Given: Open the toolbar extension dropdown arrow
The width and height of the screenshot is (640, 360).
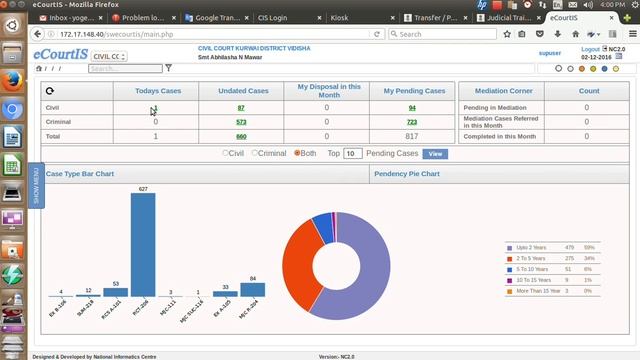Looking at the screenshot, I should coord(599,35).
